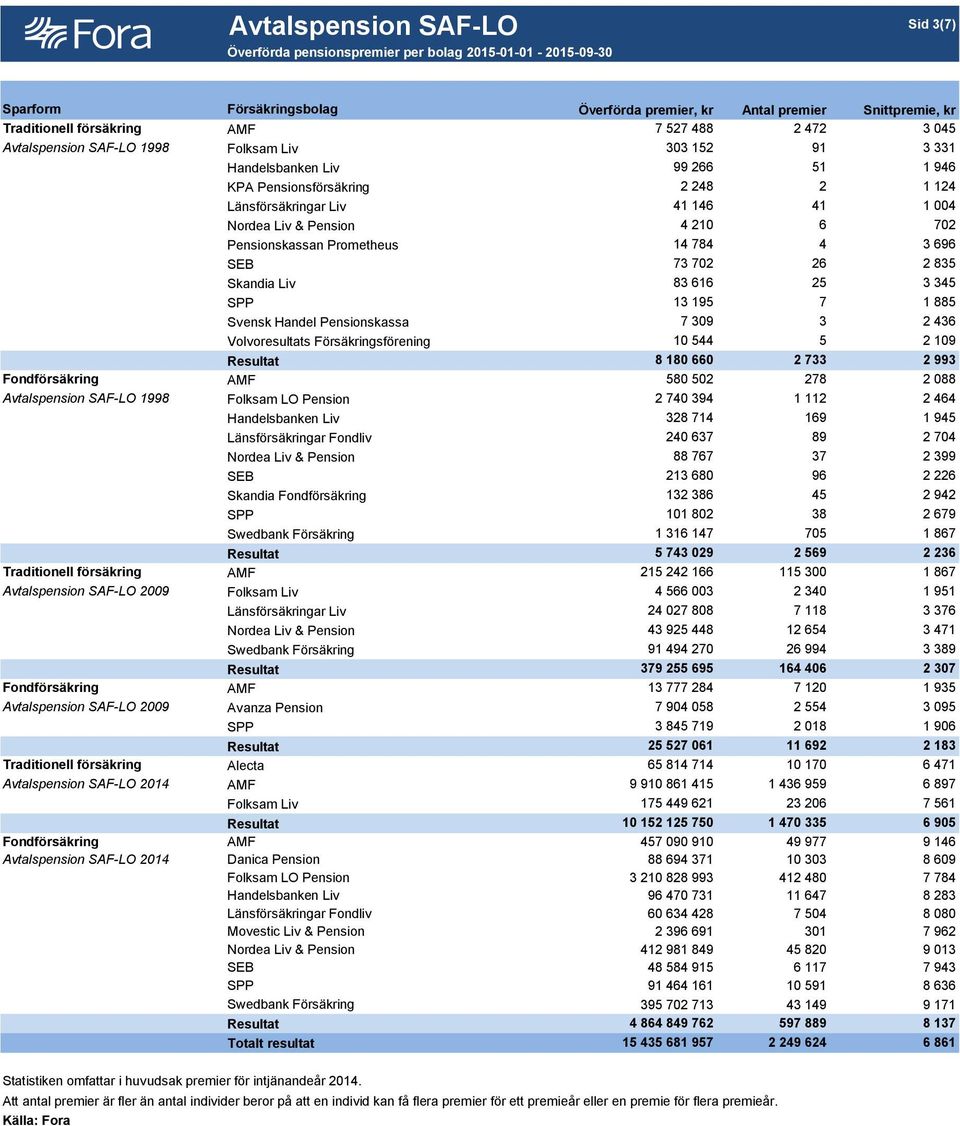Click the Resultat value '379 255 695'
This screenshot has width=960, height=1126.
pos(676,669)
